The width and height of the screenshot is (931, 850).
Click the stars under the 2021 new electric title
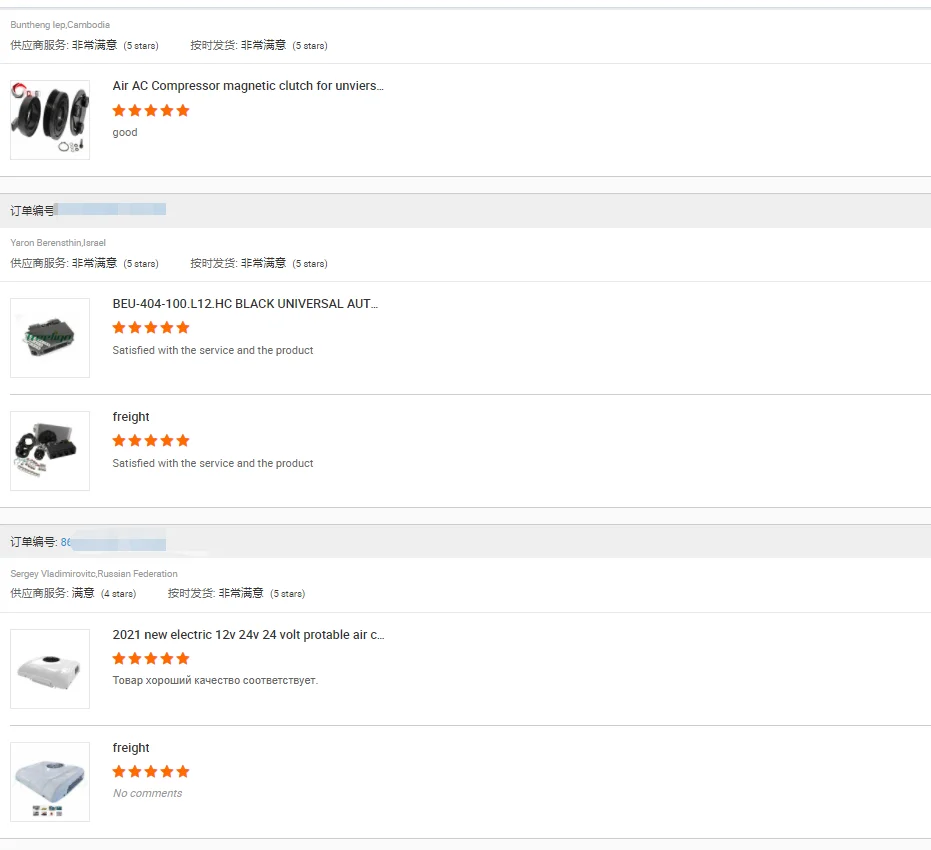point(151,658)
